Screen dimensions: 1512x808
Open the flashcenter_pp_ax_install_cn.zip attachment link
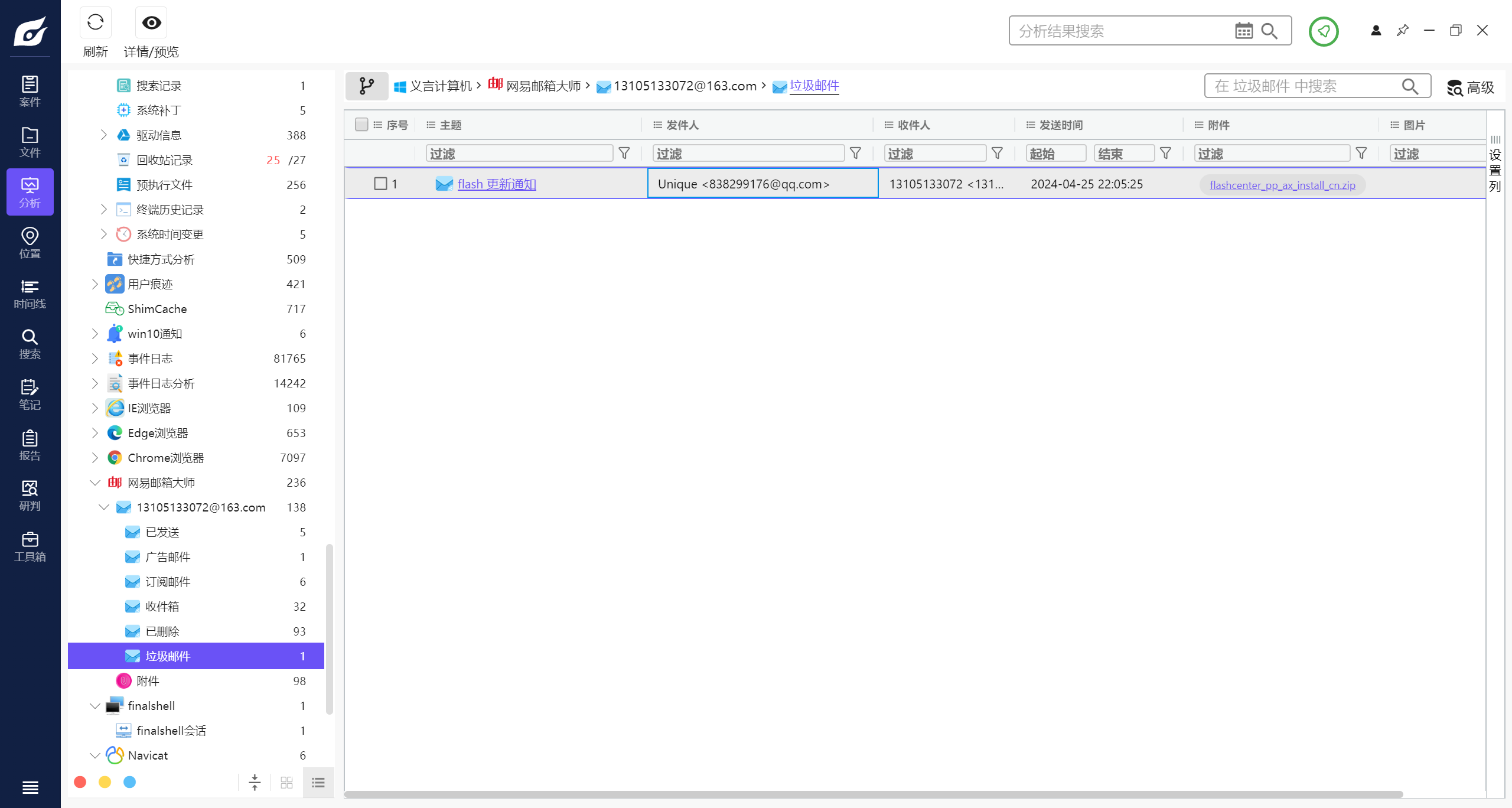tap(1282, 185)
